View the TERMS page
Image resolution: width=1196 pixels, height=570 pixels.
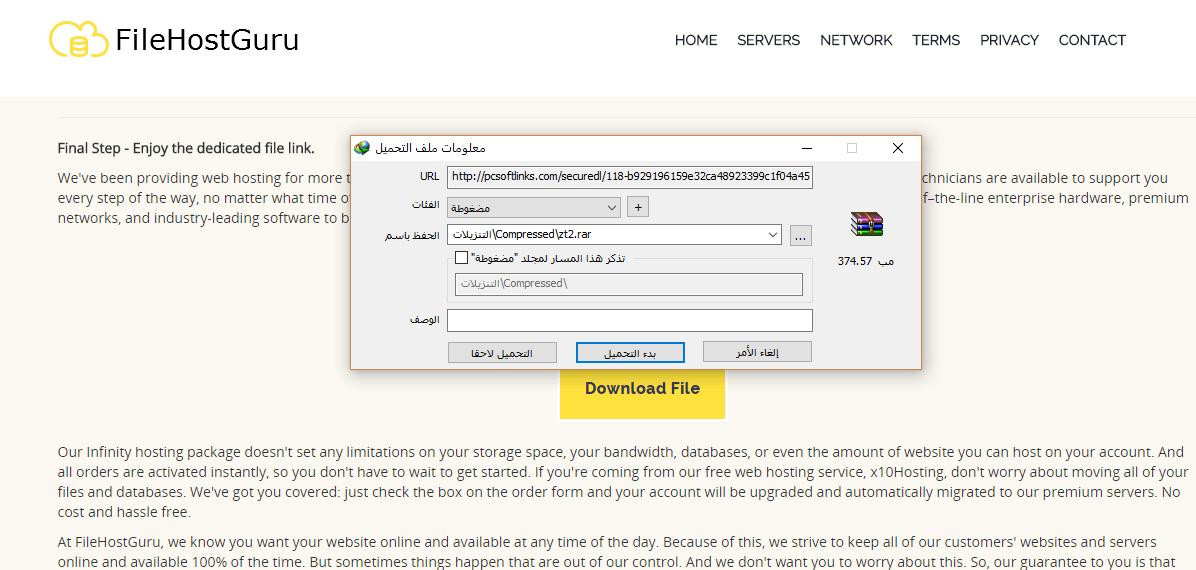pyautogui.click(x=936, y=40)
